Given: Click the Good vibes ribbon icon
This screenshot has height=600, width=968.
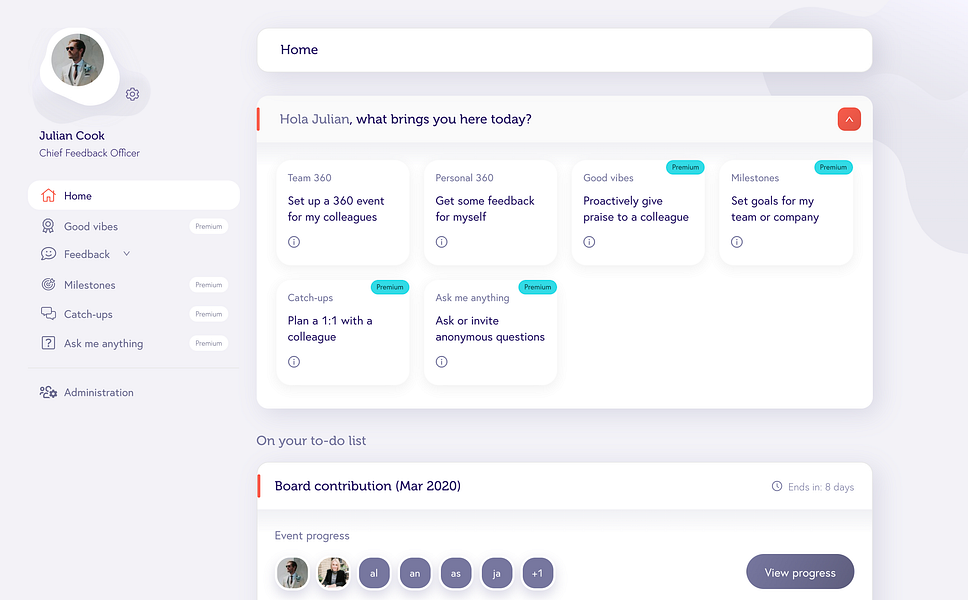Looking at the screenshot, I should click(x=48, y=226).
